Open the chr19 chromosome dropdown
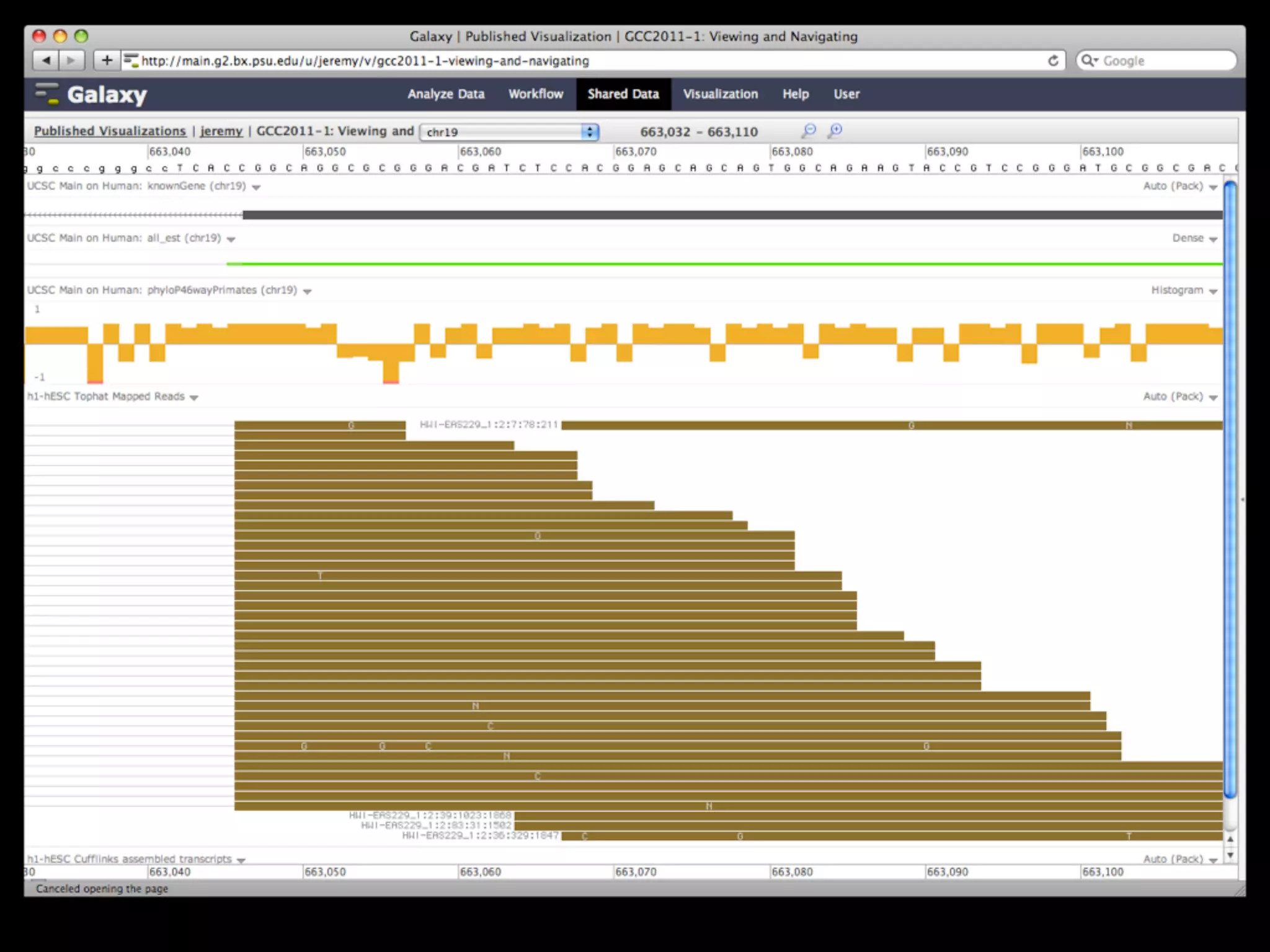 coord(508,132)
